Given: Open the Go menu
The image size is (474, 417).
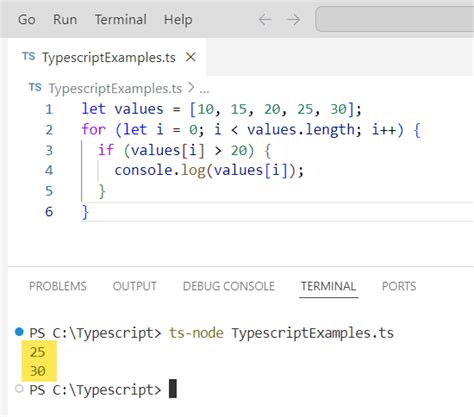Looking at the screenshot, I should click(27, 19).
